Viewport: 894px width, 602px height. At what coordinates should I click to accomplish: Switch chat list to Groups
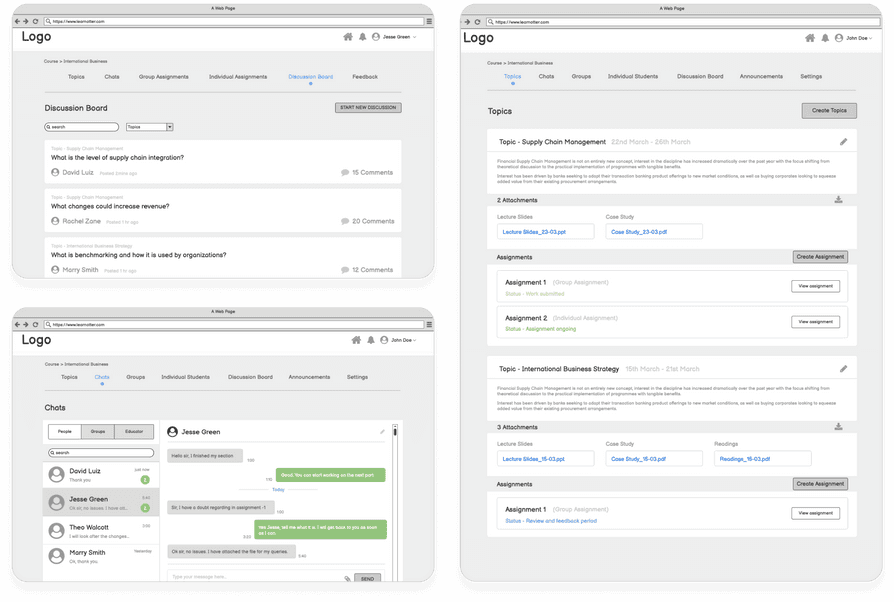click(x=97, y=431)
